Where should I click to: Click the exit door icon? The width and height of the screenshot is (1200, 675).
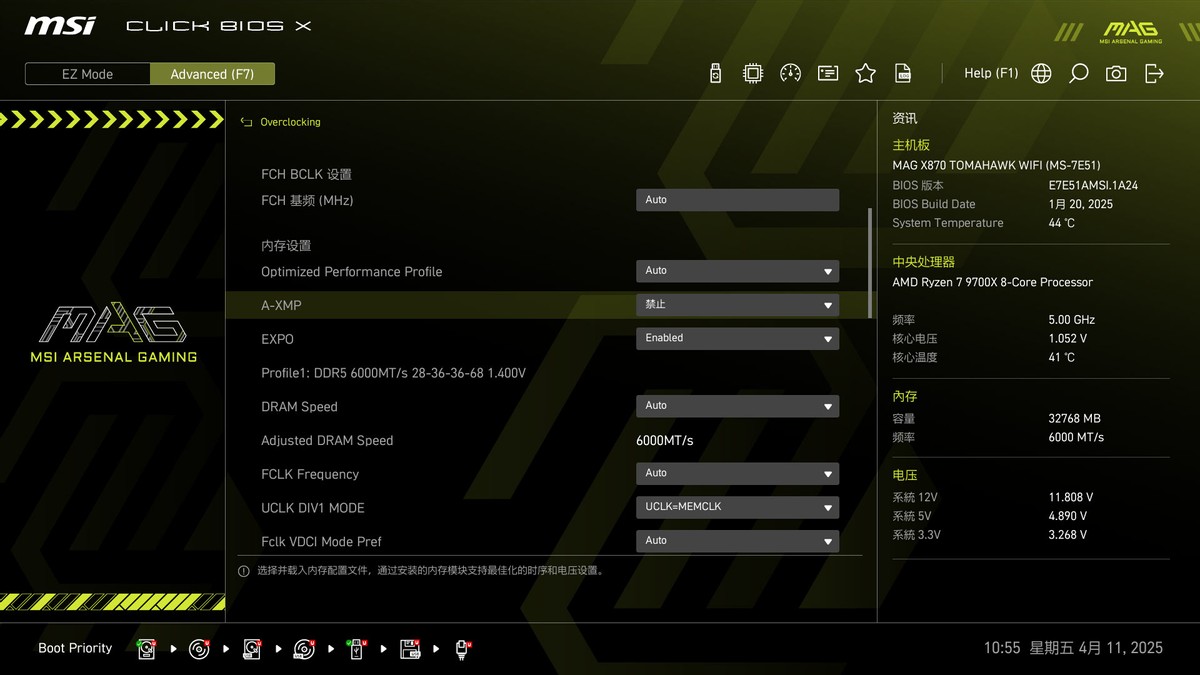tap(1154, 73)
